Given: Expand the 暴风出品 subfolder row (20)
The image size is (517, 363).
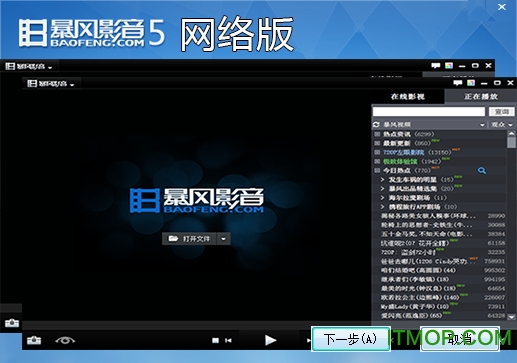Looking at the screenshot, I should pos(382,188).
